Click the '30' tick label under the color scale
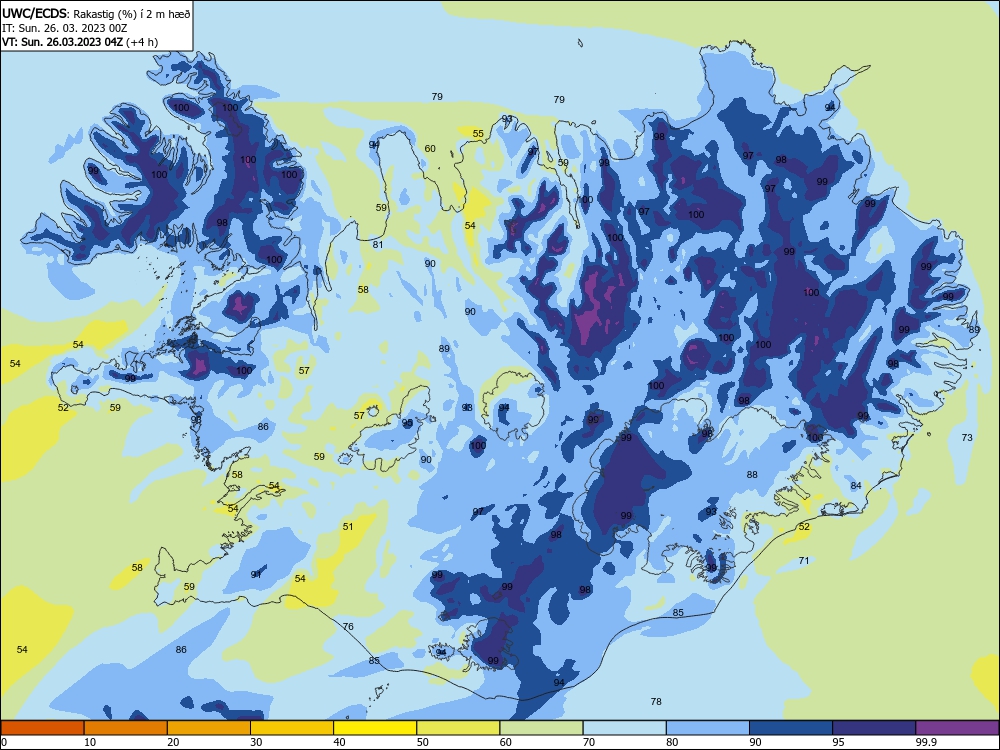1000x750 pixels. point(256,742)
